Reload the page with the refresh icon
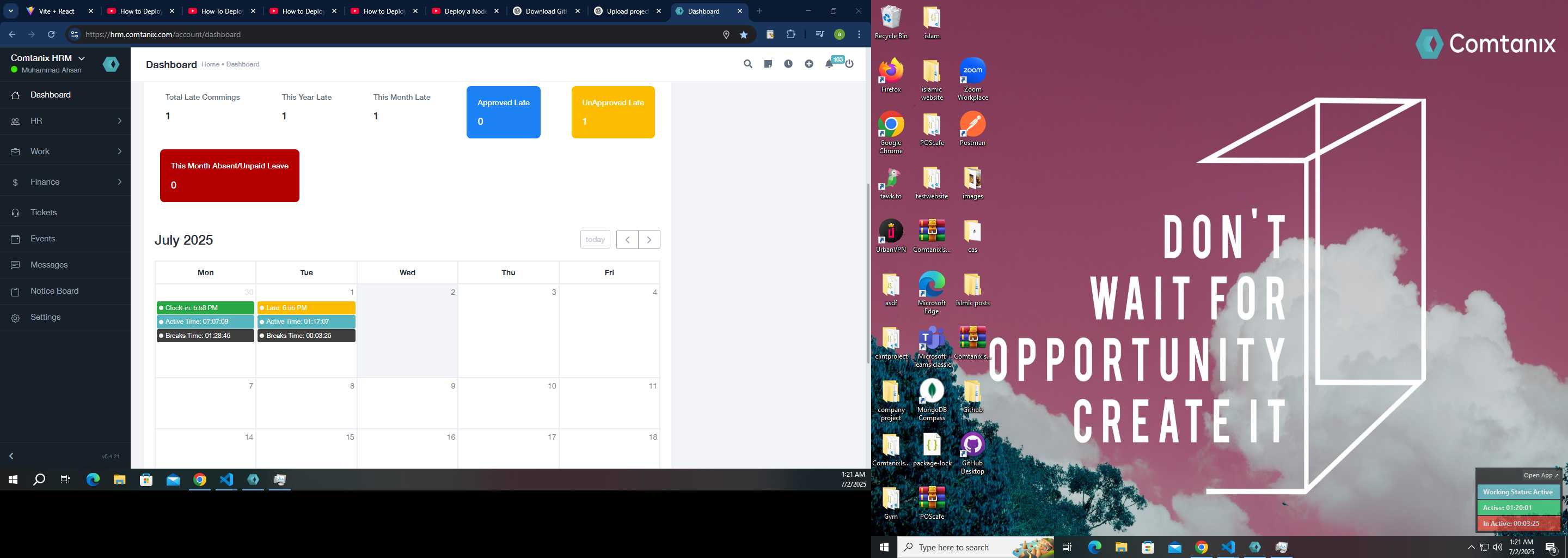The width and height of the screenshot is (1568, 558). coord(52,35)
